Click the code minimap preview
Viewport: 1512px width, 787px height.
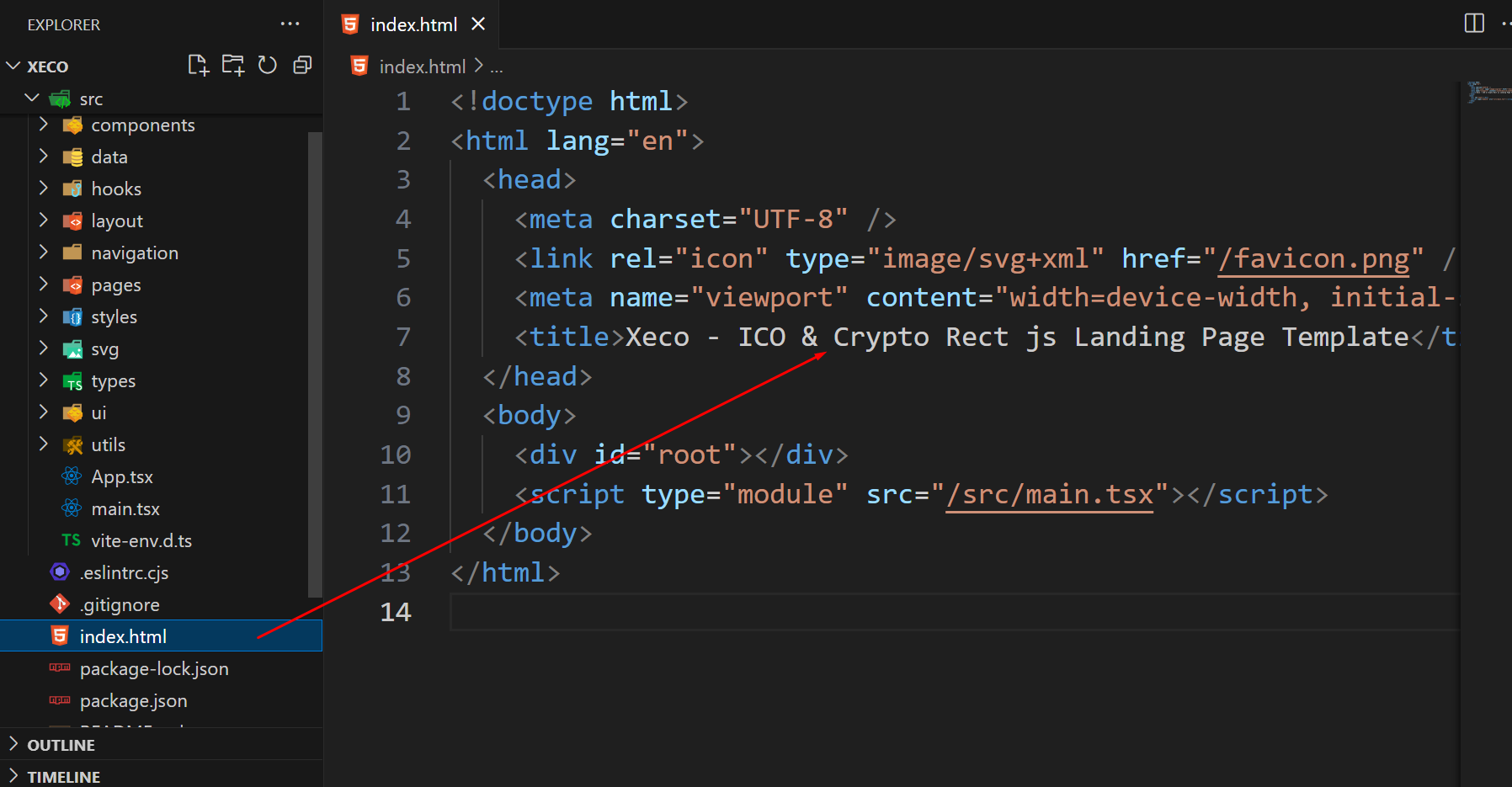click(1488, 91)
